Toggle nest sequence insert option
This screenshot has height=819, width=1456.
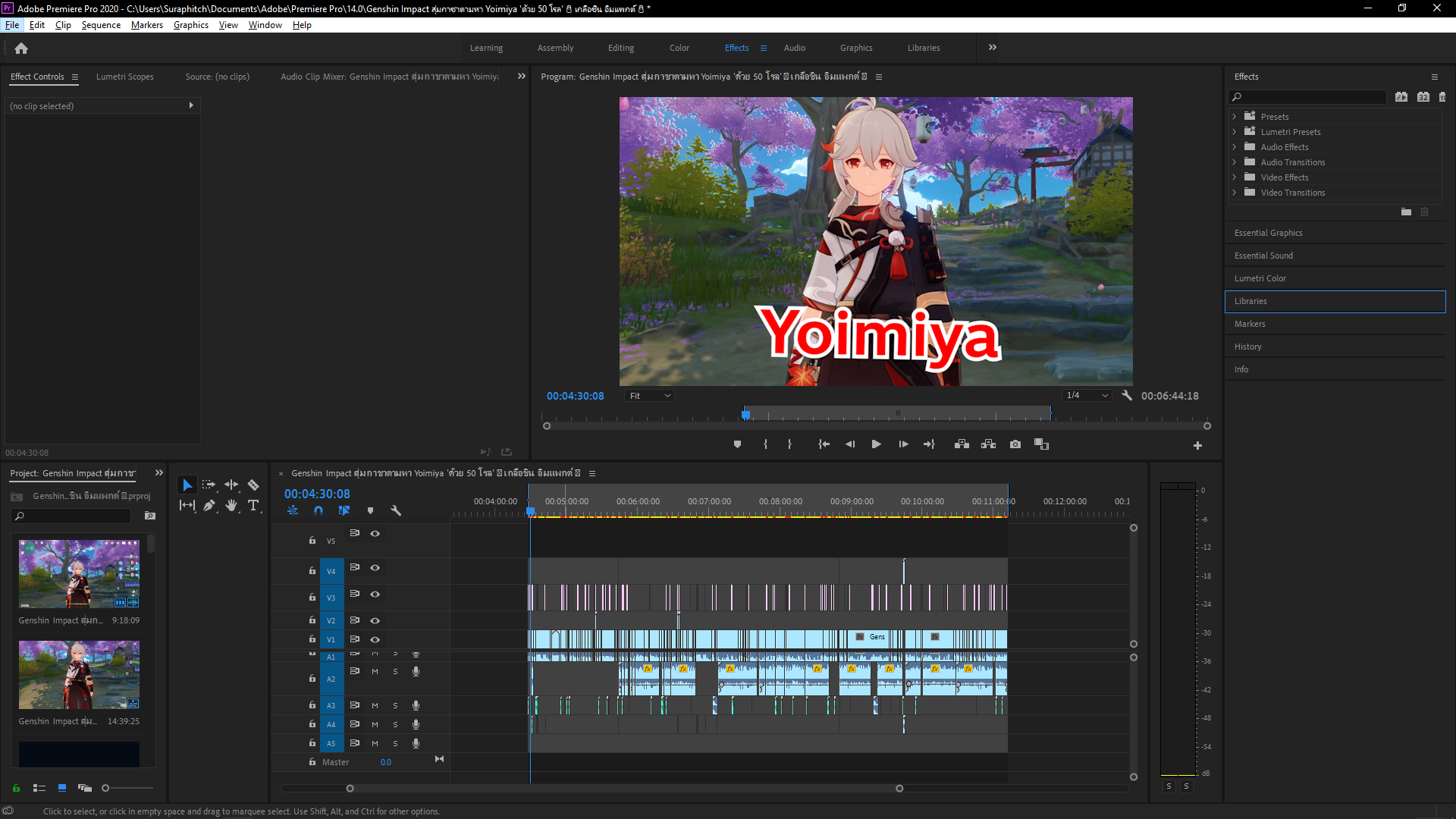[293, 511]
